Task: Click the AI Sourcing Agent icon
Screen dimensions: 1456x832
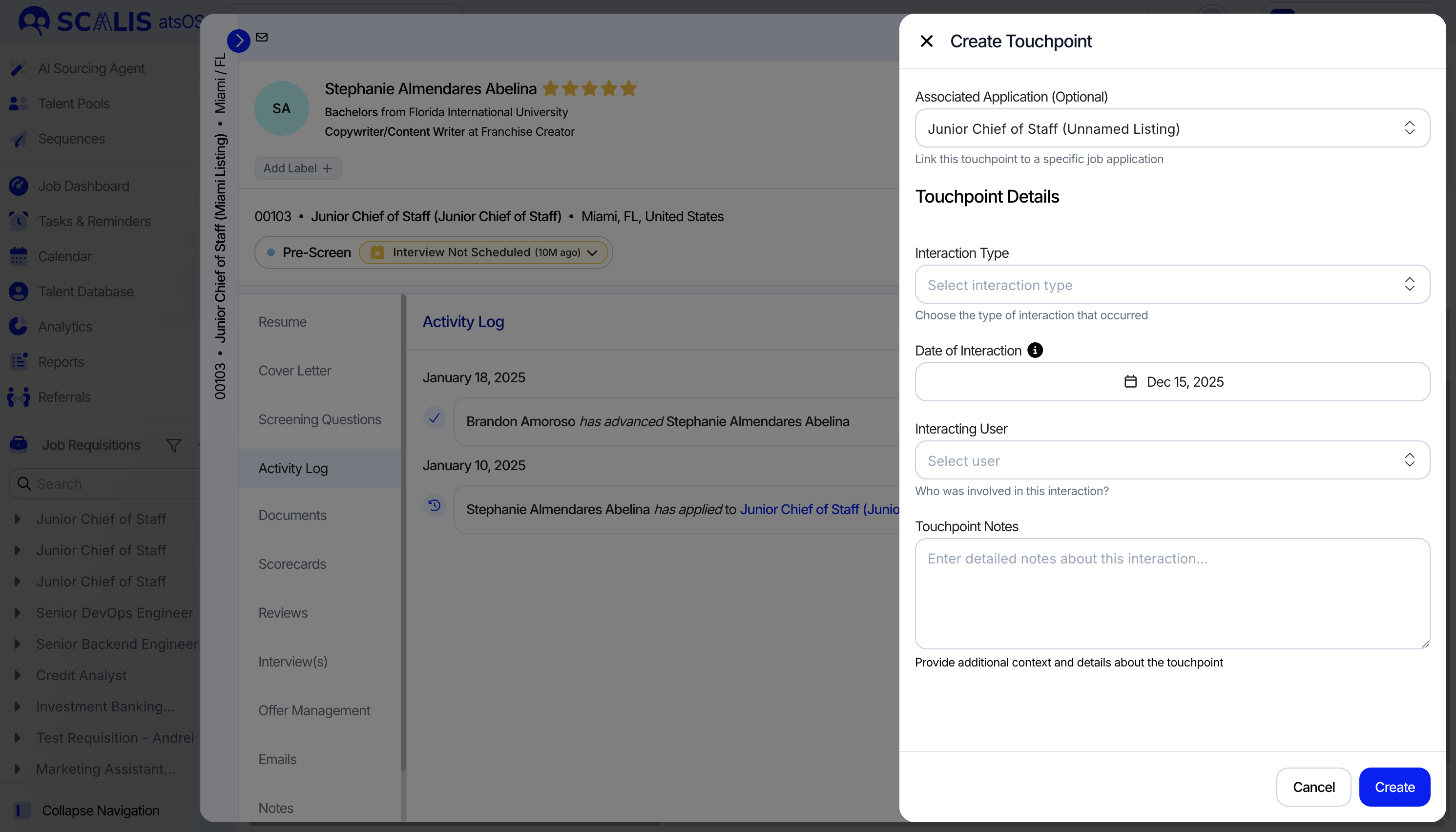Action: (x=18, y=68)
